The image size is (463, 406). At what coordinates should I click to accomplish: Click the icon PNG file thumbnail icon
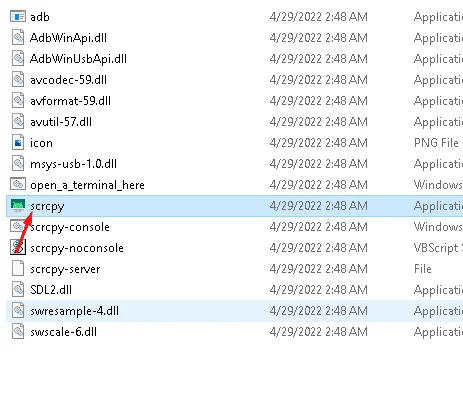tap(18, 142)
